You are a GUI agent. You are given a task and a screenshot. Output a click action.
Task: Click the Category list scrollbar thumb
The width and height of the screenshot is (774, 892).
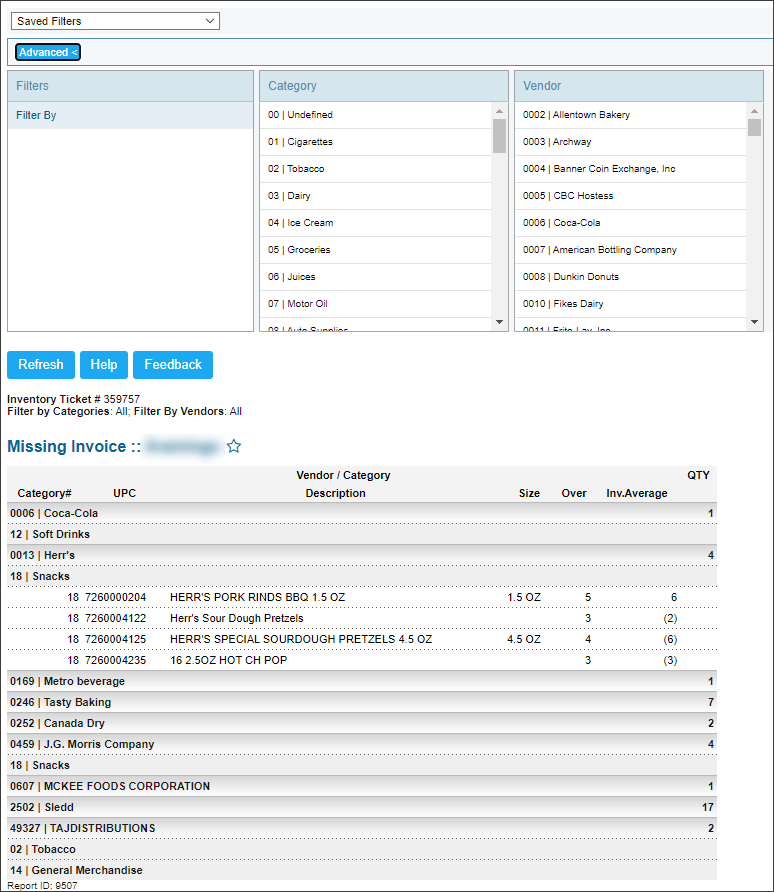[499, 136]
